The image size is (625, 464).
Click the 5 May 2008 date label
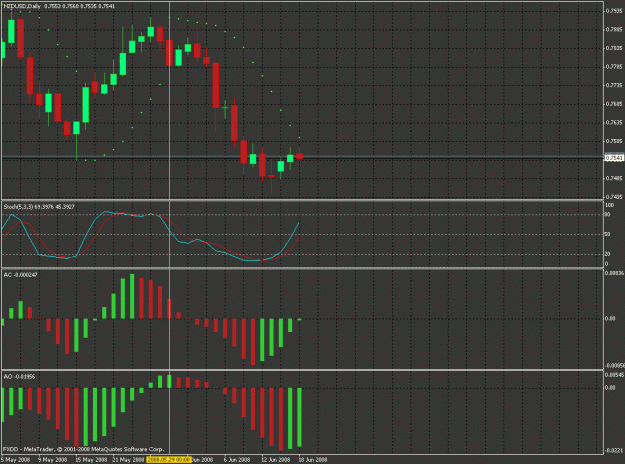point(16,460)
